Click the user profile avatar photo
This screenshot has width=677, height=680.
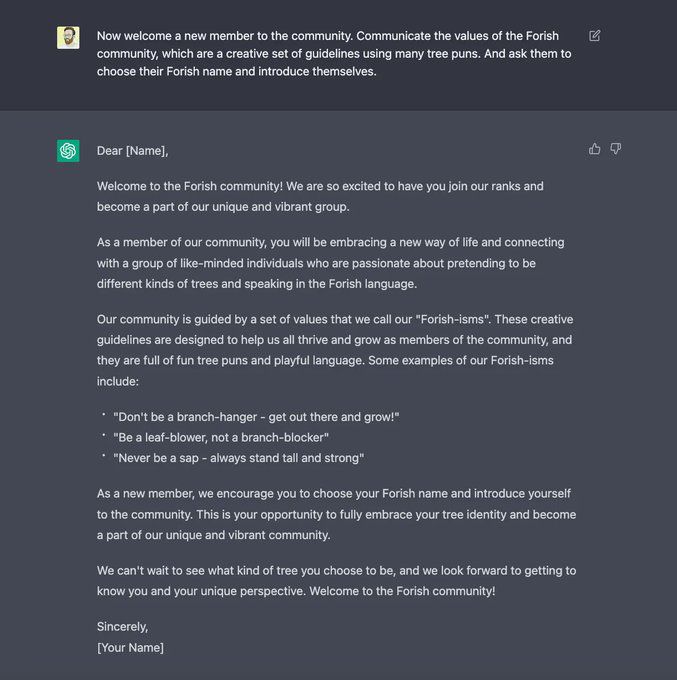click(68, 38)
